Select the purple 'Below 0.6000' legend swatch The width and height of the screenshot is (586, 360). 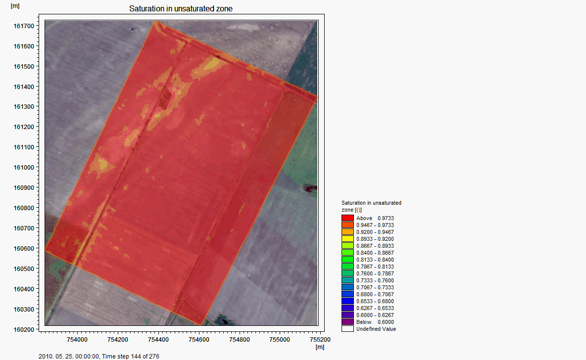point(347,322)
